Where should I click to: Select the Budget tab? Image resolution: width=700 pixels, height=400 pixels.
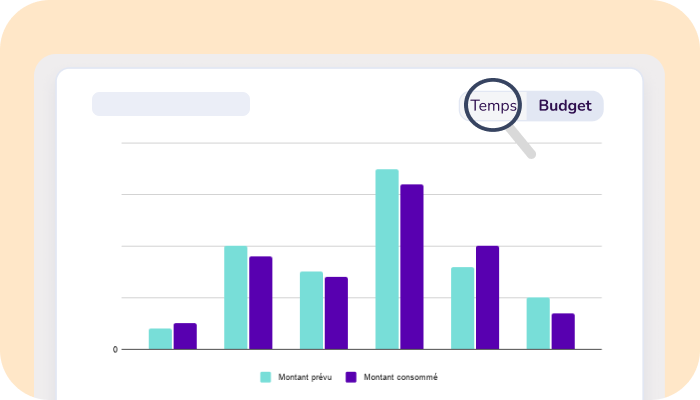[565, 106]
